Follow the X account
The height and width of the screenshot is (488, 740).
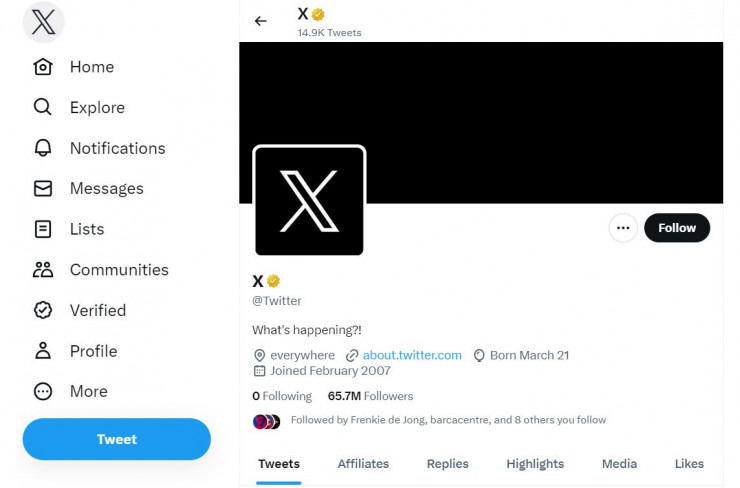pos(677,228)
